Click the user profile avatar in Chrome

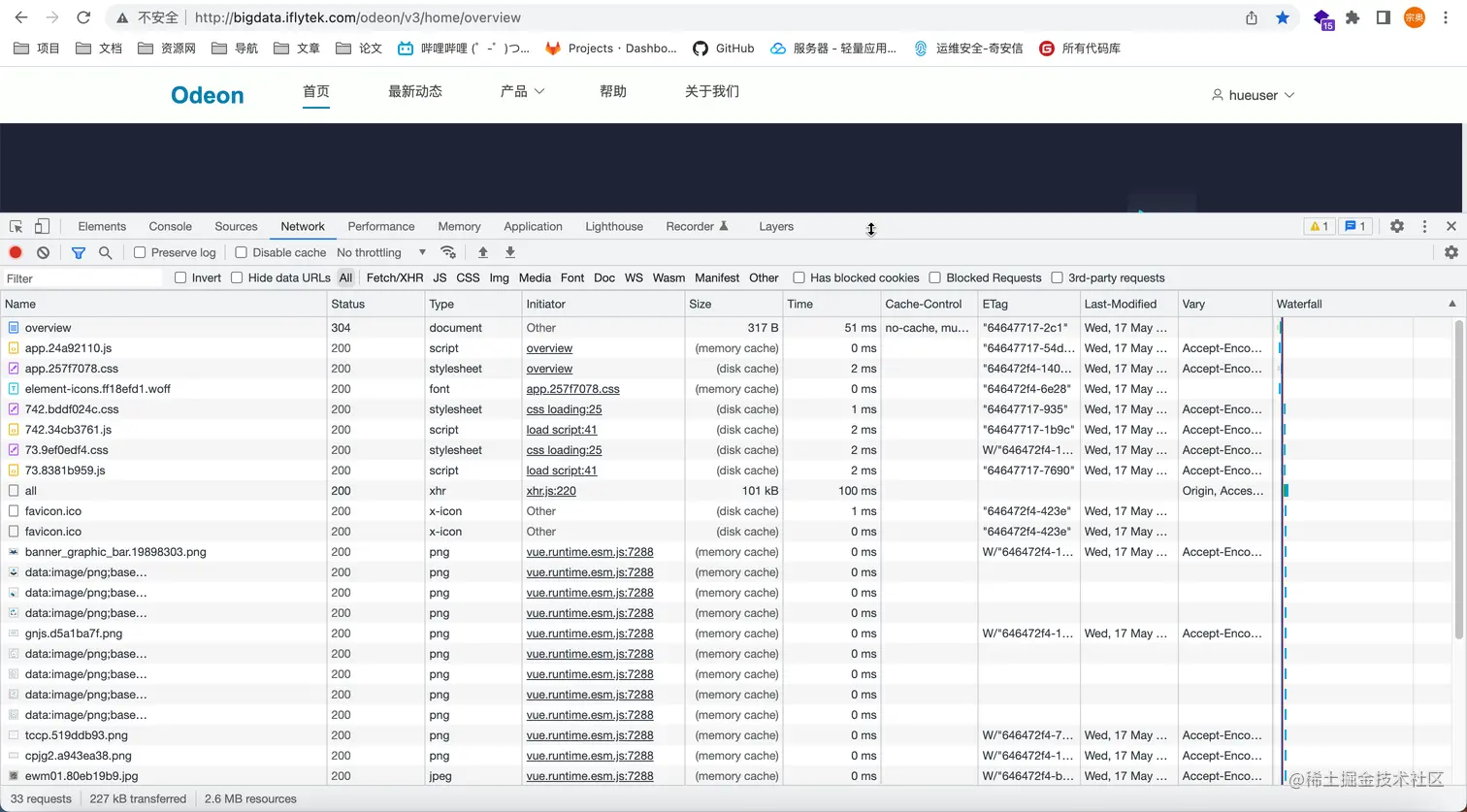point(1415,17)
